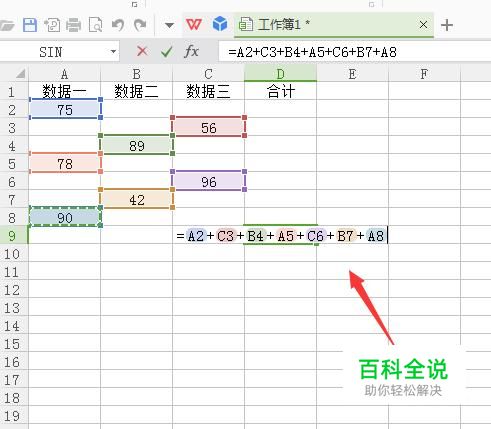Click the Save floppy disk icon
The height and width of the screenshot is (429, 491).
tap(29, 25)
